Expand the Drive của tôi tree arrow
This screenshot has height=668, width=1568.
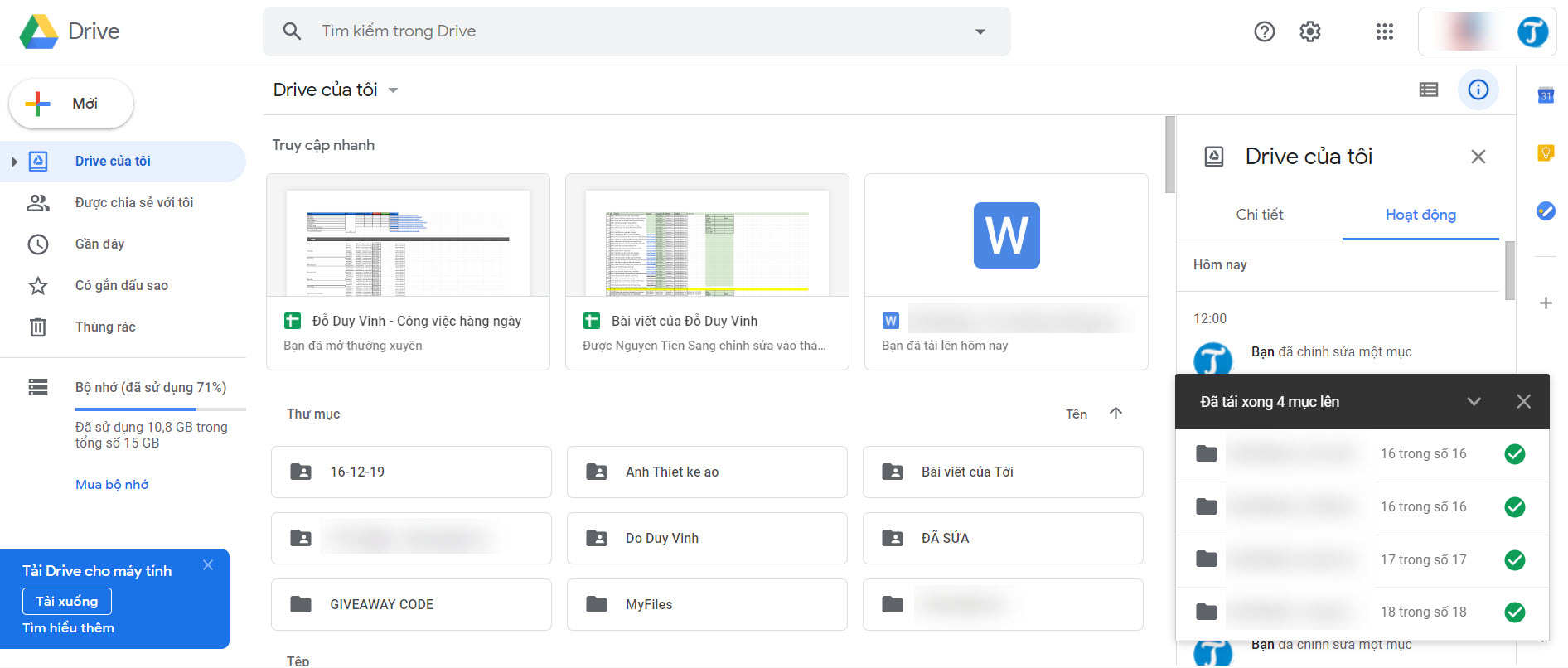point(14,162)
